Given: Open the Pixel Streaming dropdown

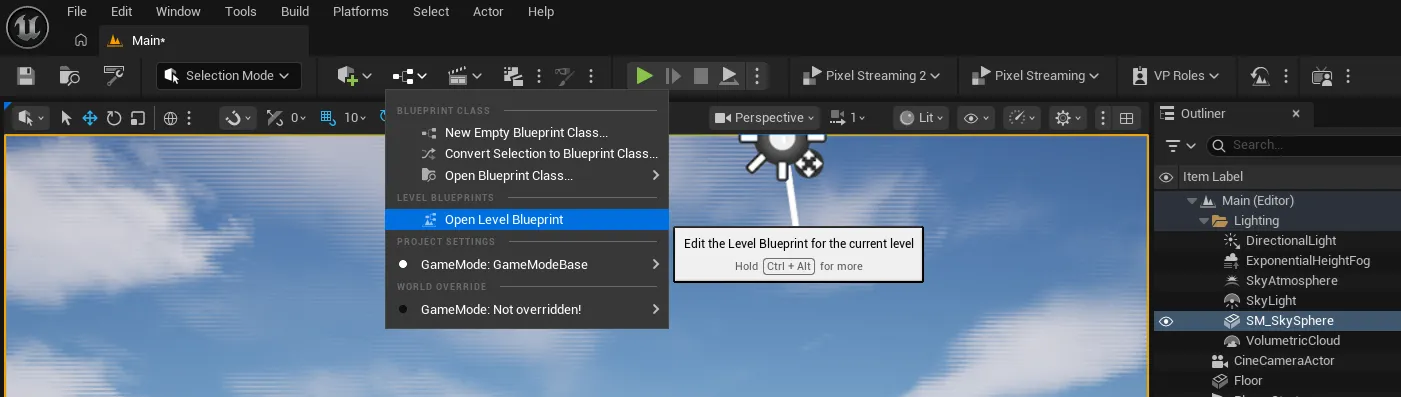Looking at the screenshot, I should (1035, 75).
